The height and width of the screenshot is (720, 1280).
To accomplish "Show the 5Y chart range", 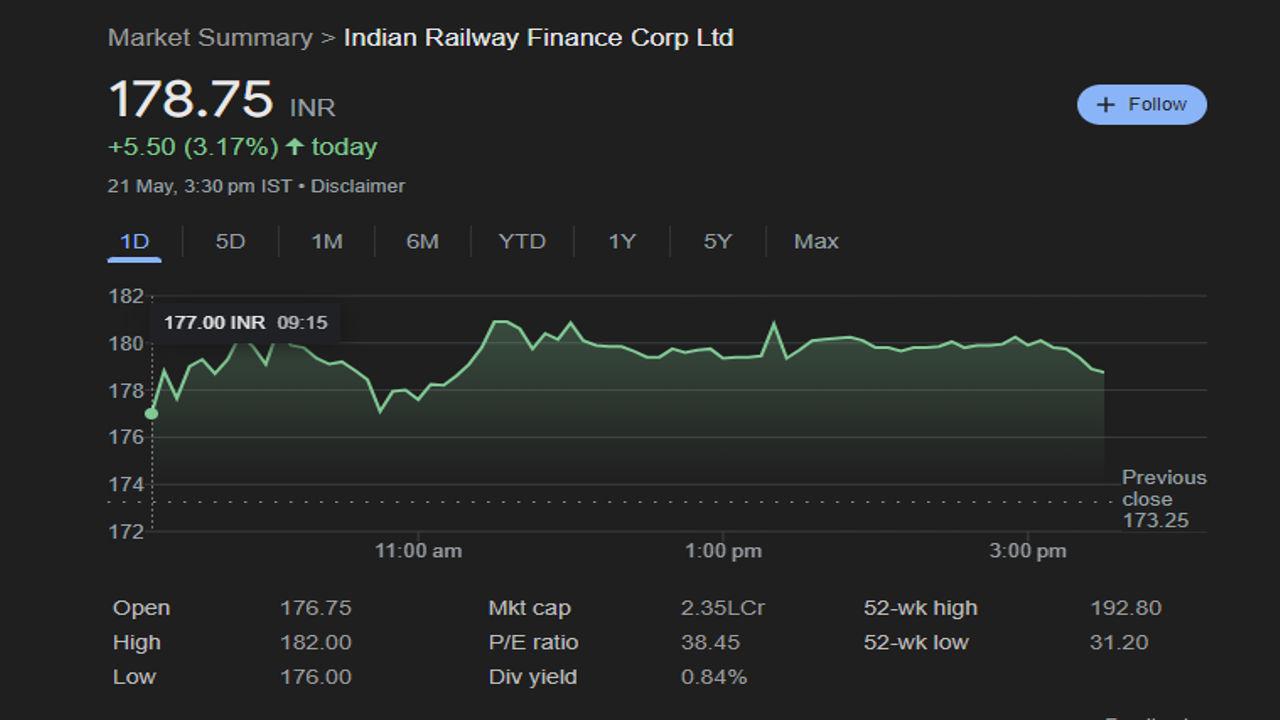I will [717, 241].
